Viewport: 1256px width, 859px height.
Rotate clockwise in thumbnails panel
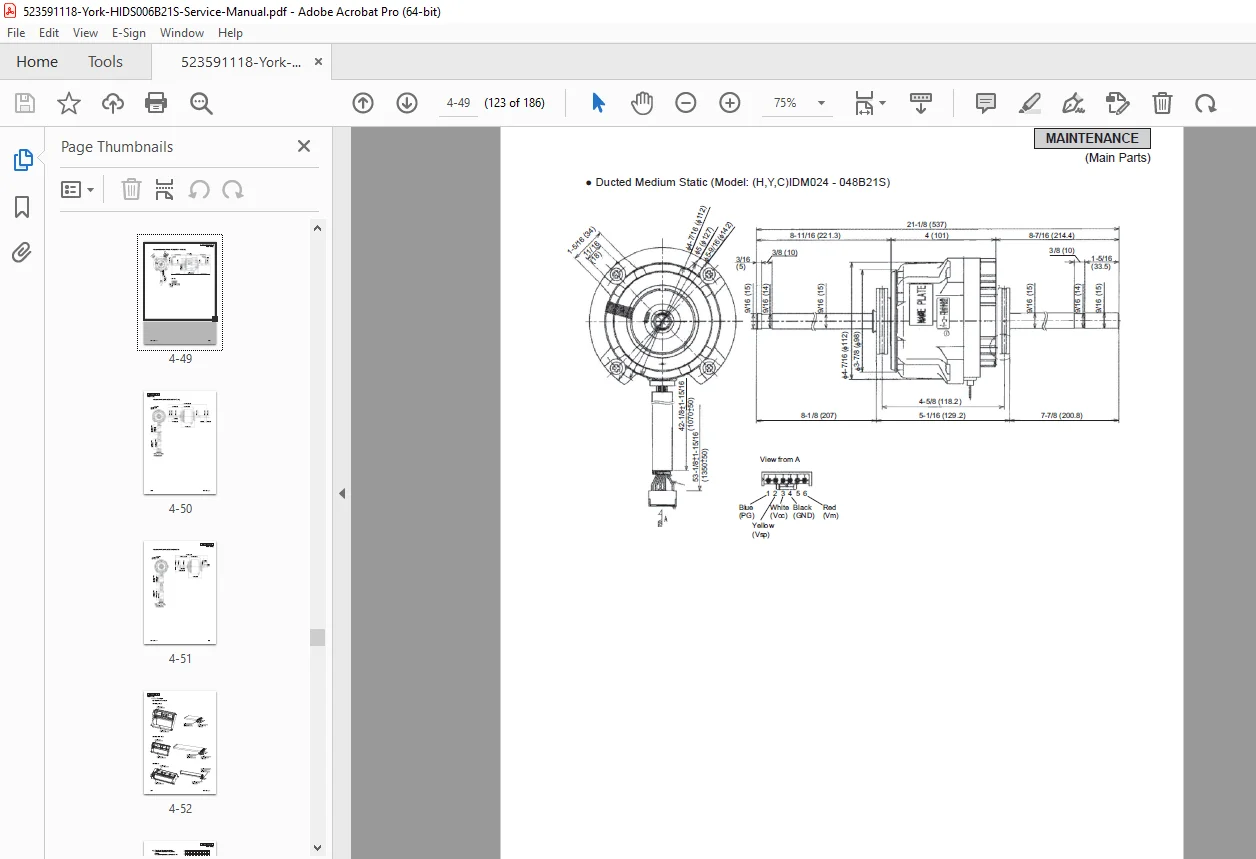[x=233, y=189]
